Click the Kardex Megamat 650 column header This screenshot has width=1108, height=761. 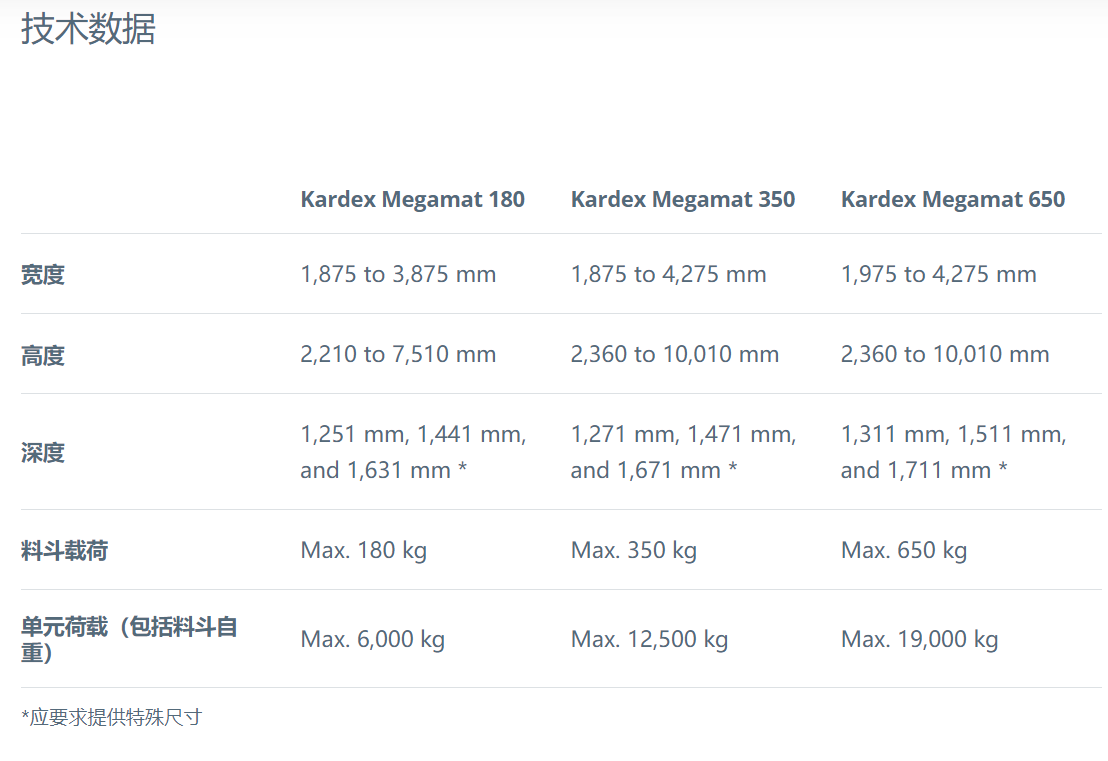click(x=952, y=199)
